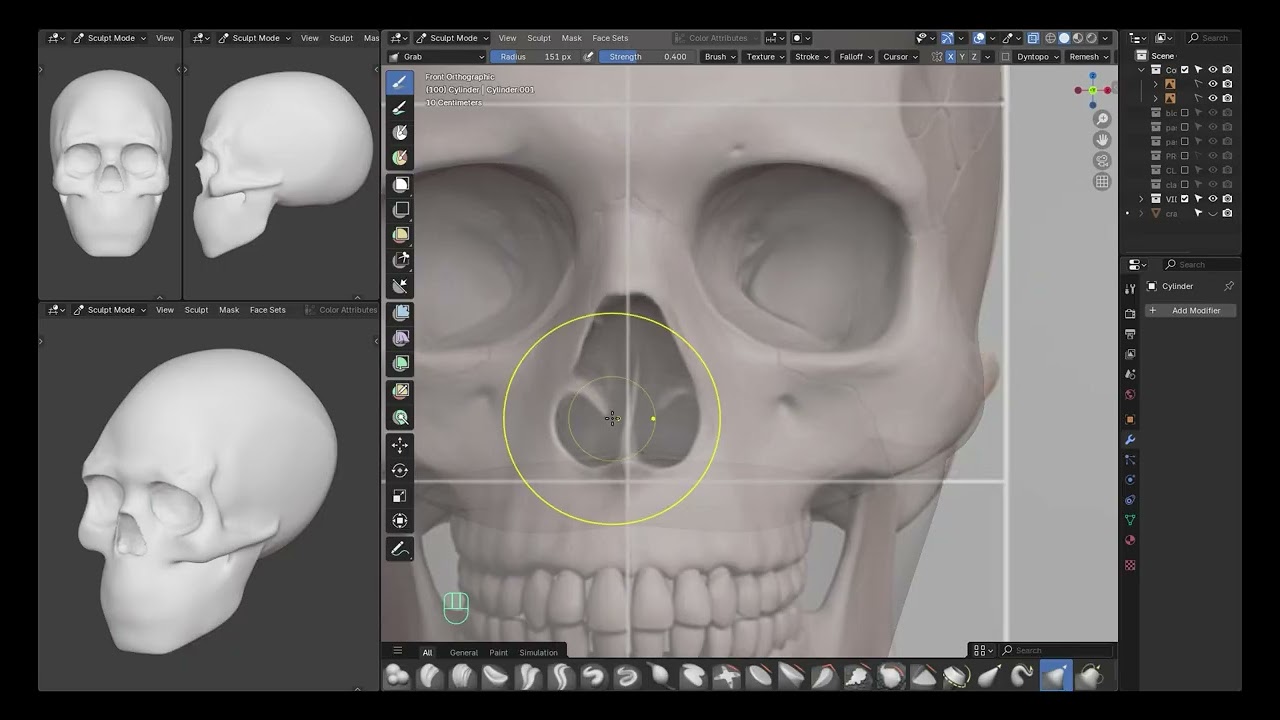Viewport: 1280px width, 720px height.
Task: Select the Cloth Filter tool
Action: [400, 338]
